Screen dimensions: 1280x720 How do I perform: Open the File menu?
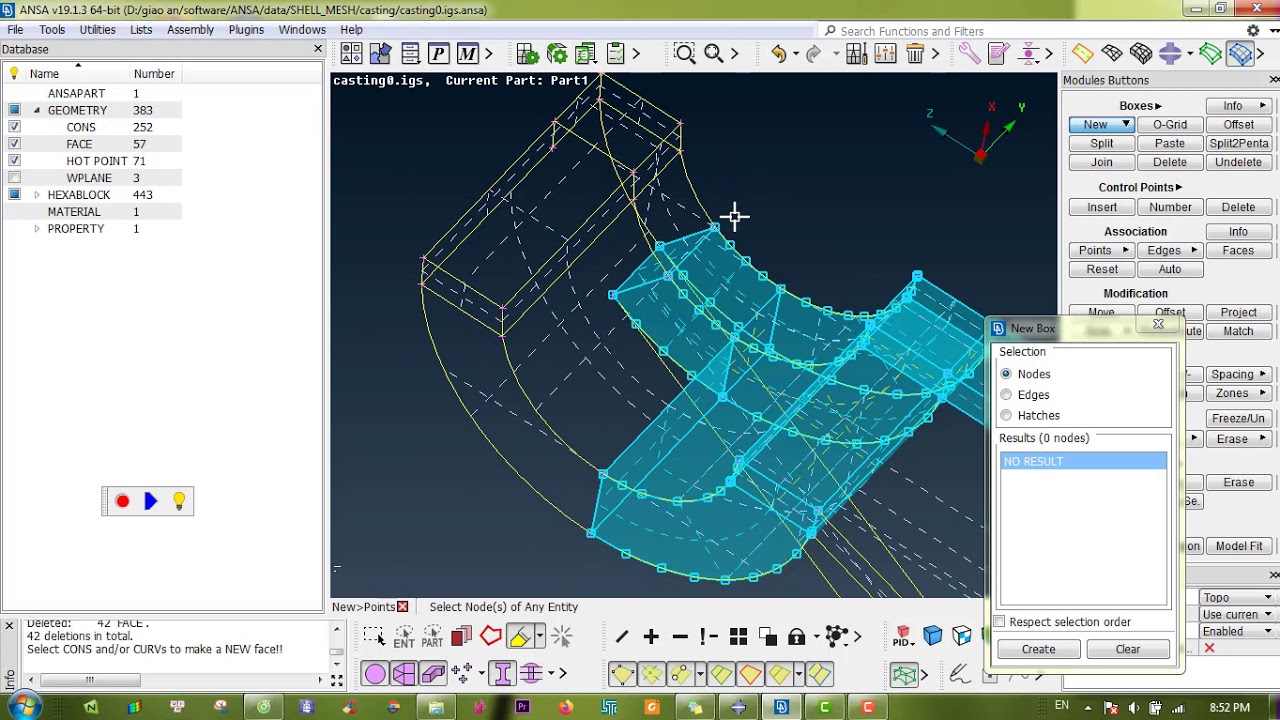[x=15, y=30]
